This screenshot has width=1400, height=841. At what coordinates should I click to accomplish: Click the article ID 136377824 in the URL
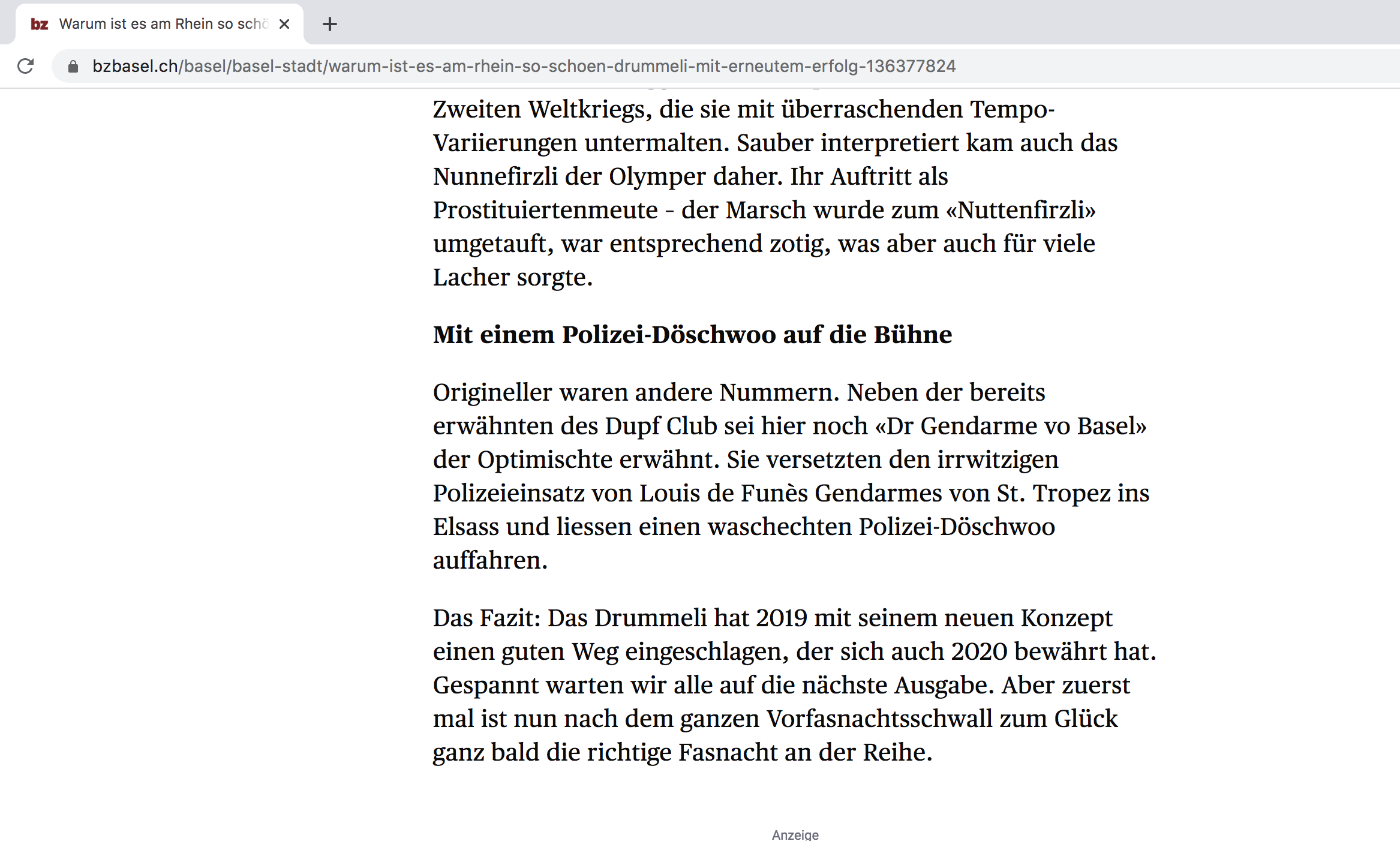click(911, 66)
